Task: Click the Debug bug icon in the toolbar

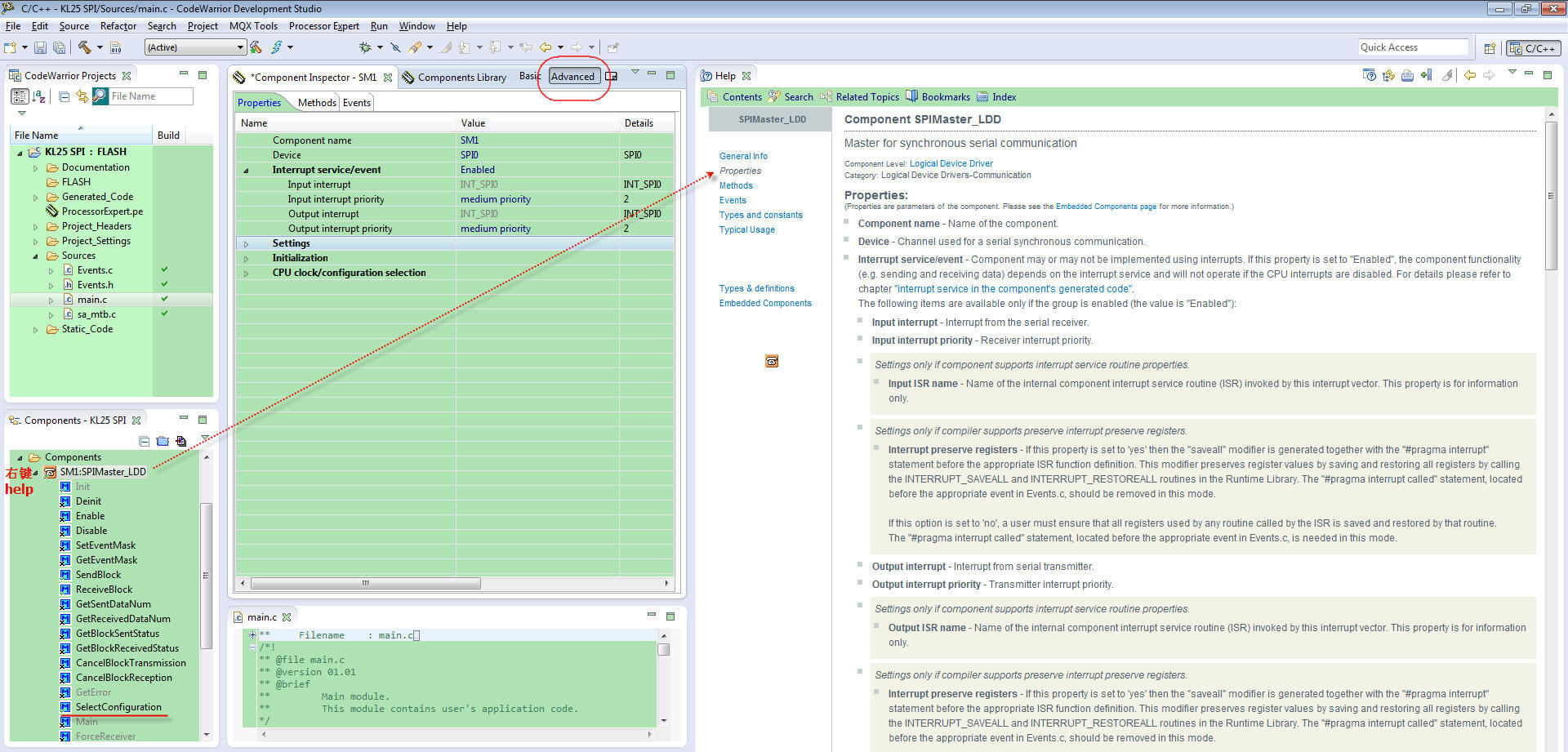Action: coord(365,47)
